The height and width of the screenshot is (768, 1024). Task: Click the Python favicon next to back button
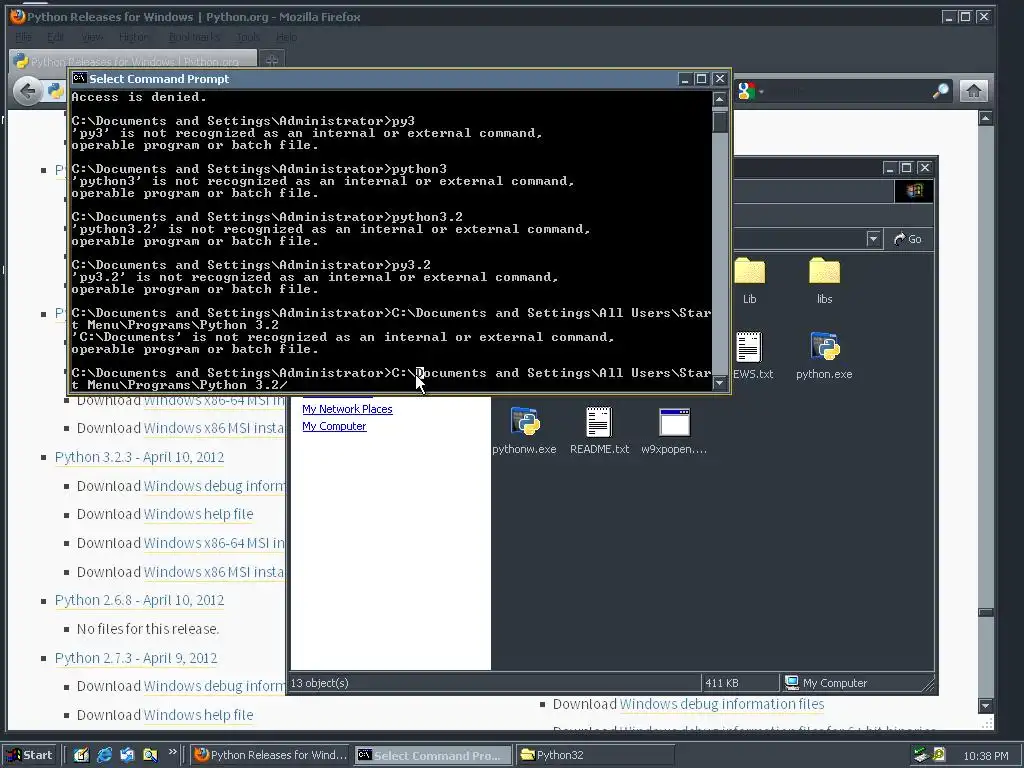pyautogui.click(x=56, y=91)
